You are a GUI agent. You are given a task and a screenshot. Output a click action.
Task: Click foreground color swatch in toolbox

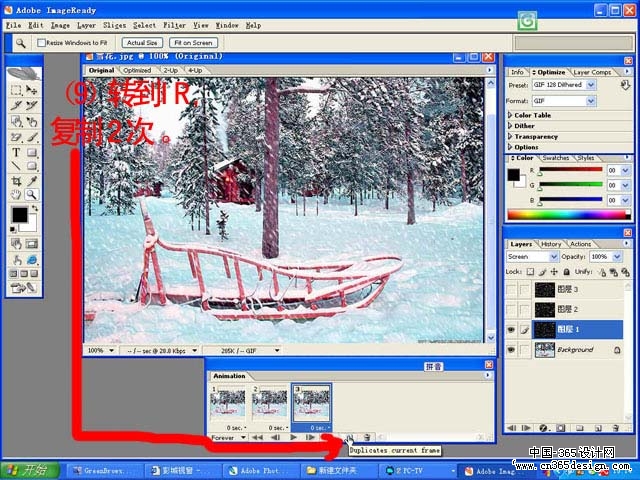pyautogui.click(x=19, y=215)
